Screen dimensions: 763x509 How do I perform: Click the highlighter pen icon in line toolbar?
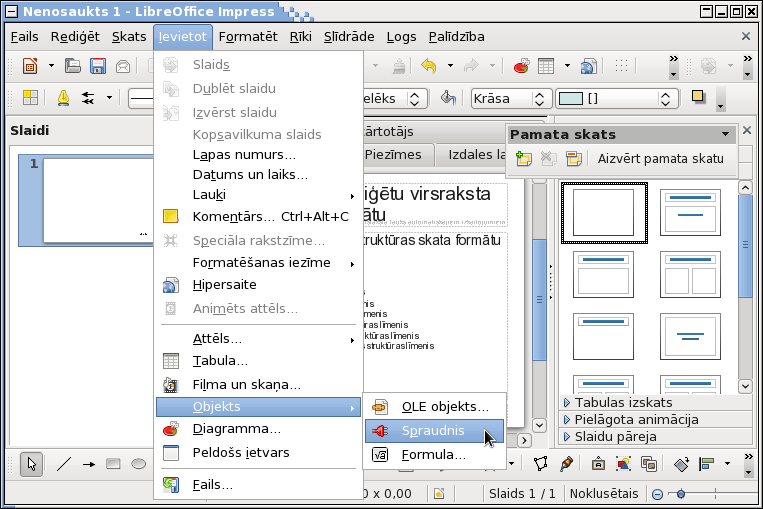tap(63, 98)
